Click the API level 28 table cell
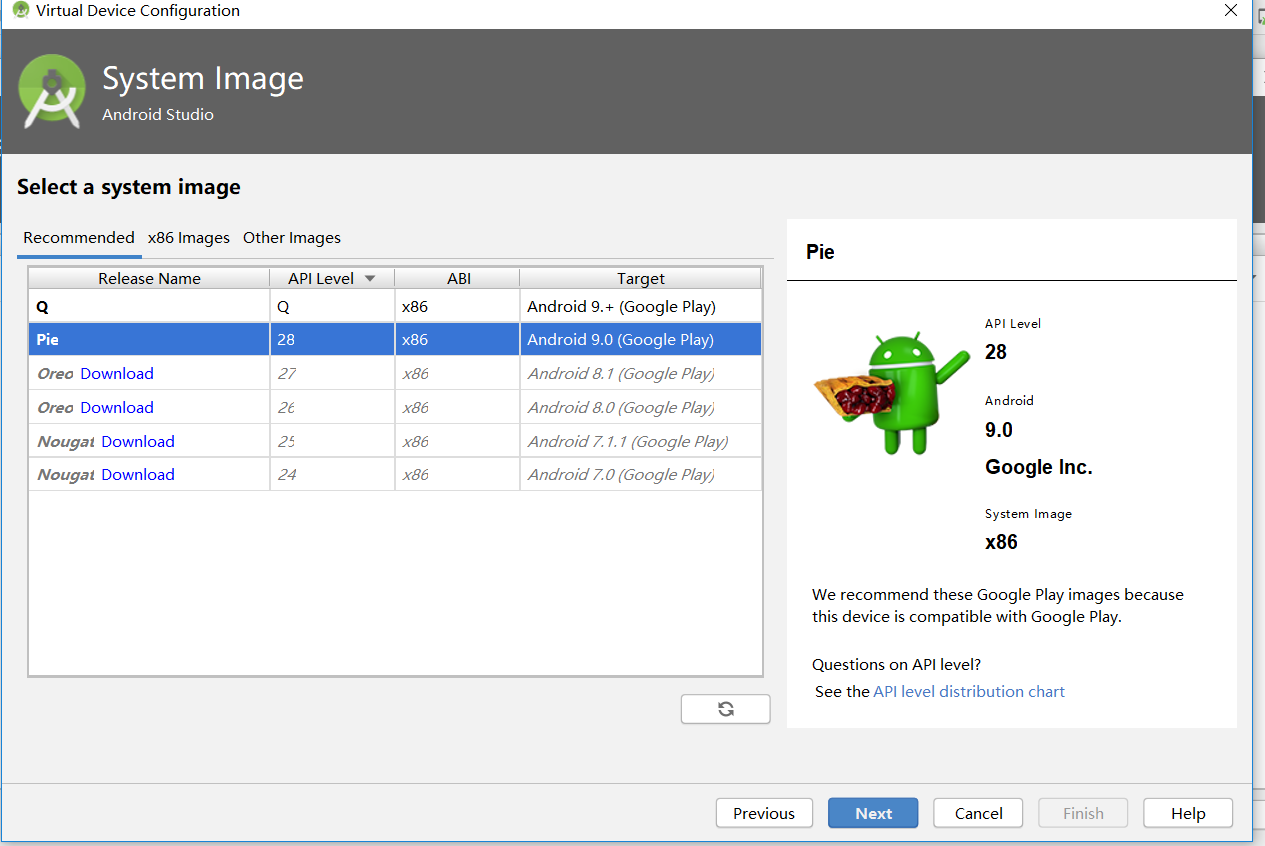The height and width of the screenshot is (846, 1265). pos(332,340)
